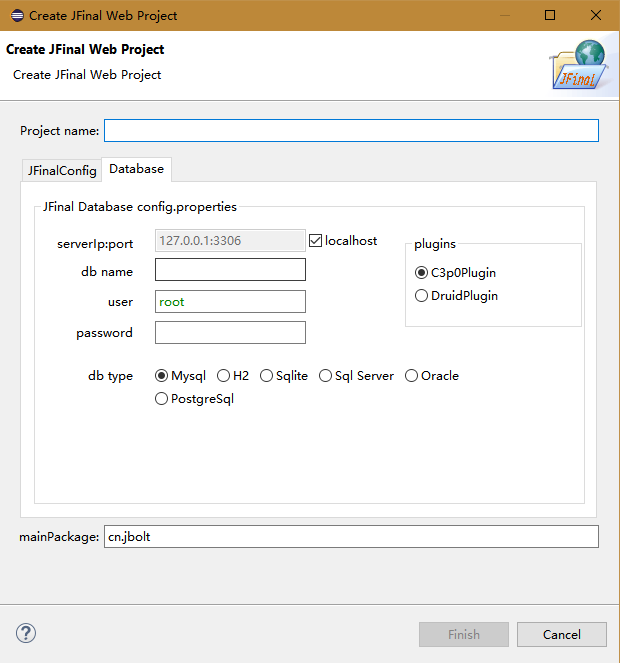
Task: Click the serverIp:port field
Action: 230,241
